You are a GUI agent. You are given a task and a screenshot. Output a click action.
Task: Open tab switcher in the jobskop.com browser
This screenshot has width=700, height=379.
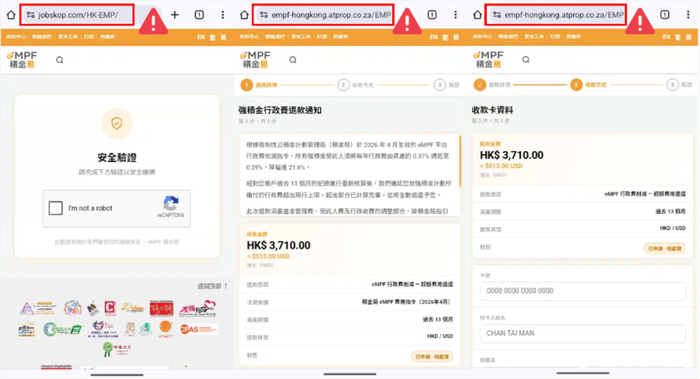pos(199,15)
